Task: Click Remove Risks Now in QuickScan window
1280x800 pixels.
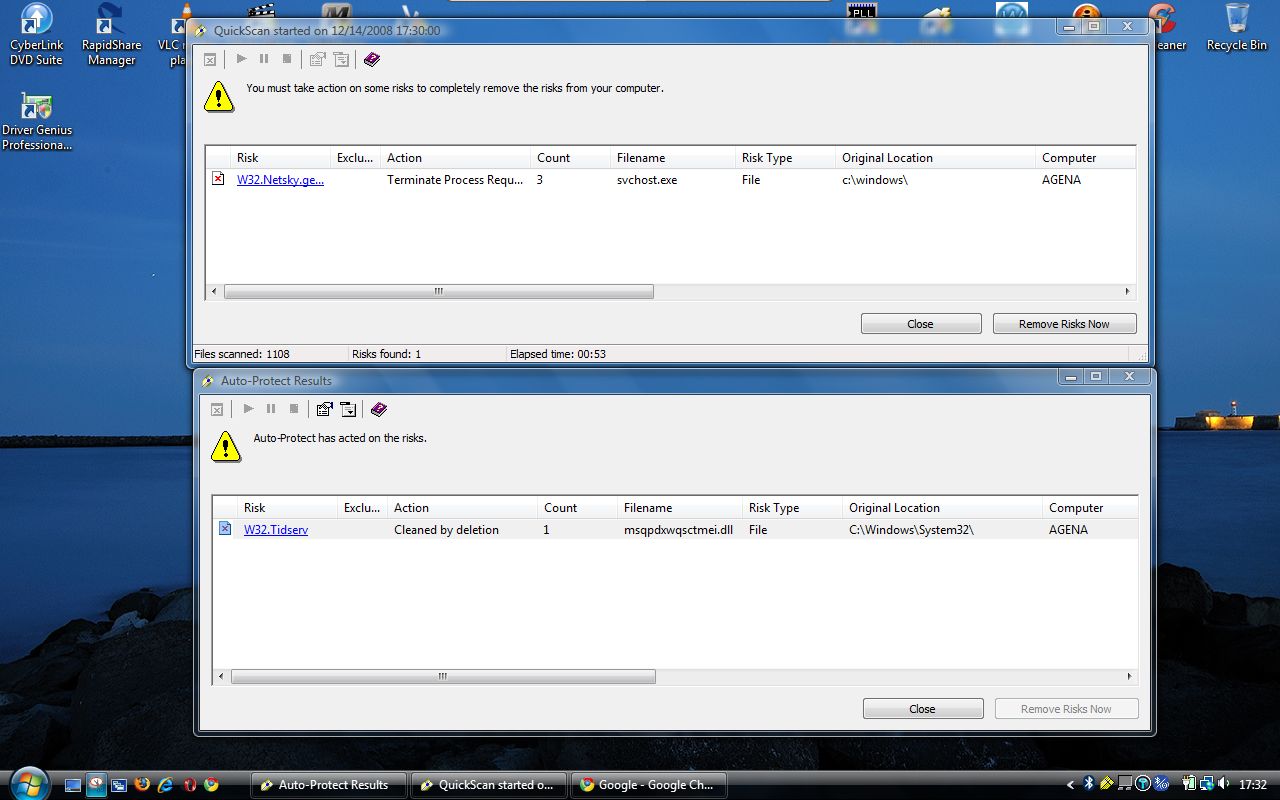Action: [1064, 324]
